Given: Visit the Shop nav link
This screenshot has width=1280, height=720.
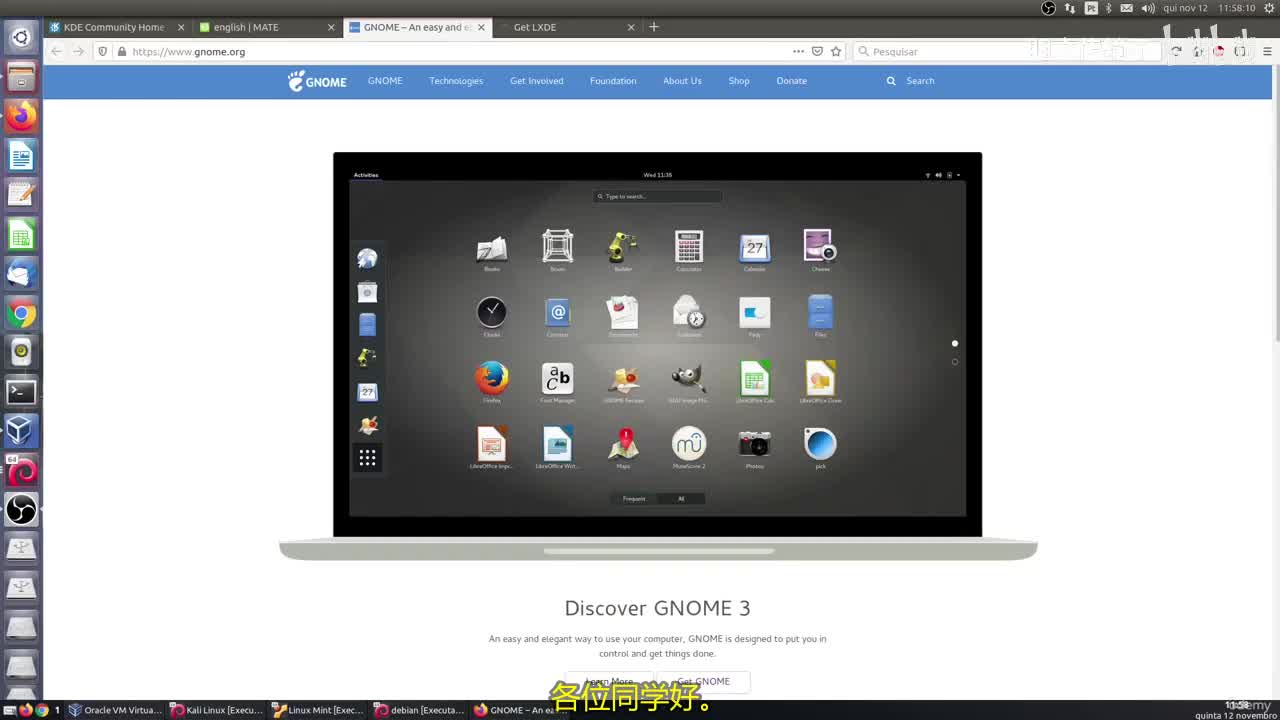Looking at the screenshot, I should [x=739, y=81].
